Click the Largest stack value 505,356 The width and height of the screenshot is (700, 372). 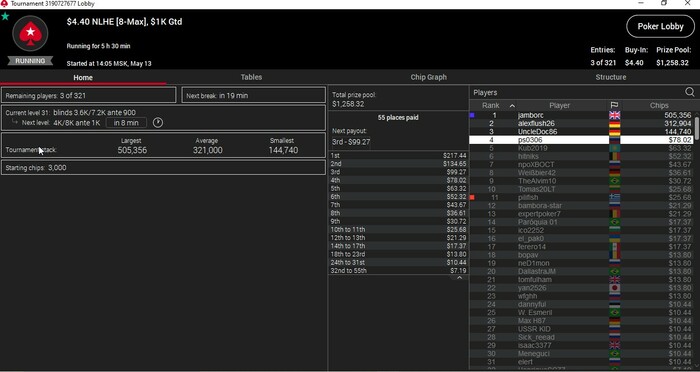132,150
